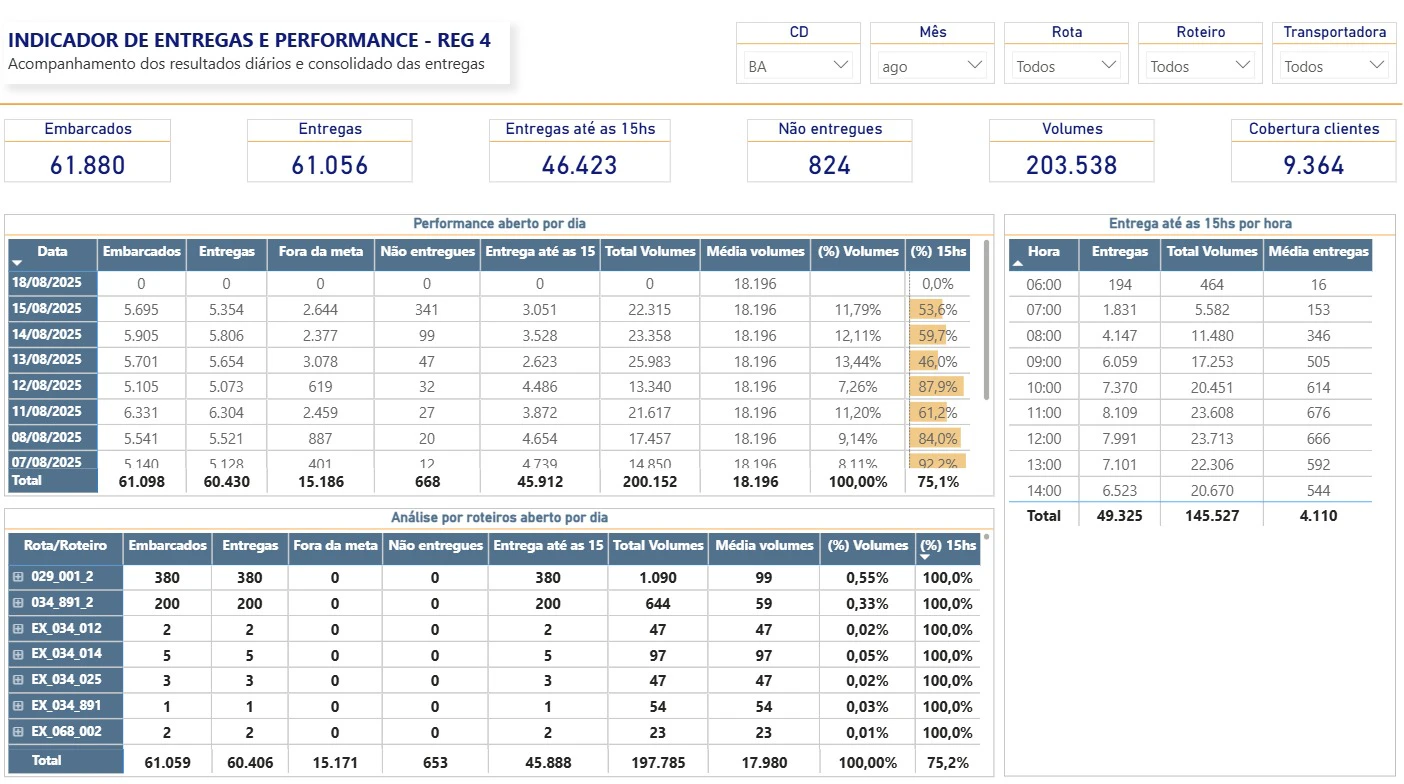Click the Performance aberto por dia title
Viewport: 1404px width, 784px height.
click(500, 224)
